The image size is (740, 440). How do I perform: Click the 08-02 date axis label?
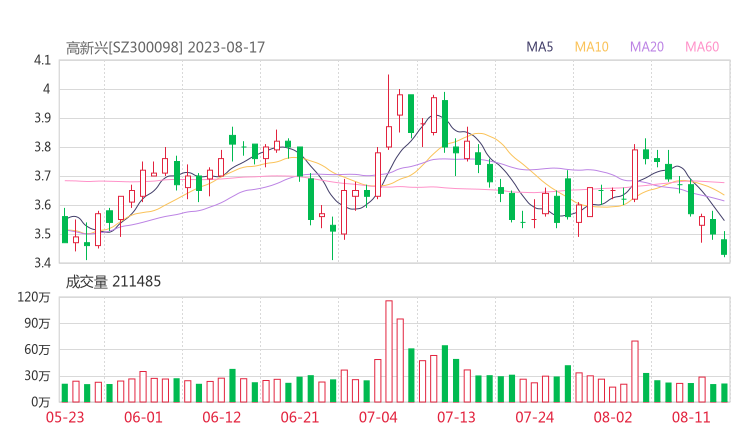614,417
